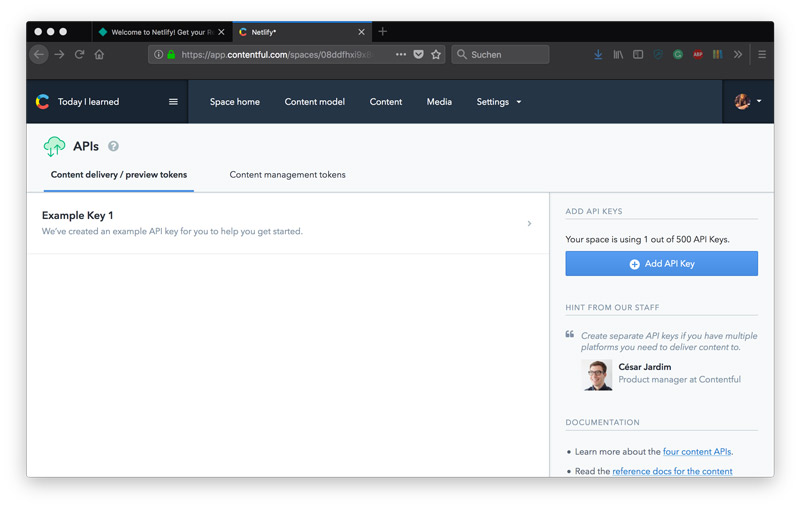Select Content delivery / preview tokens tab

coord(119,174)
